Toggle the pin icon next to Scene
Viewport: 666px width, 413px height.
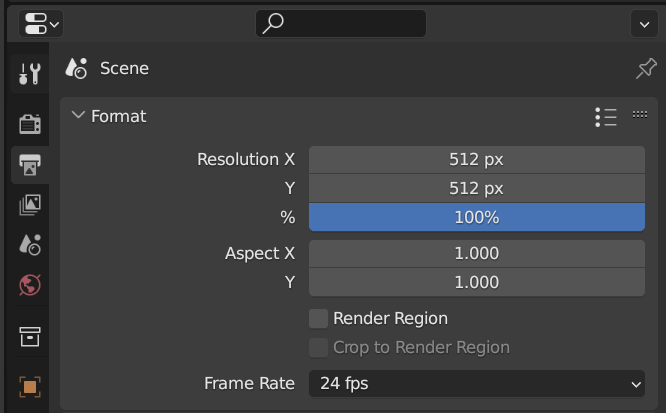646,69
